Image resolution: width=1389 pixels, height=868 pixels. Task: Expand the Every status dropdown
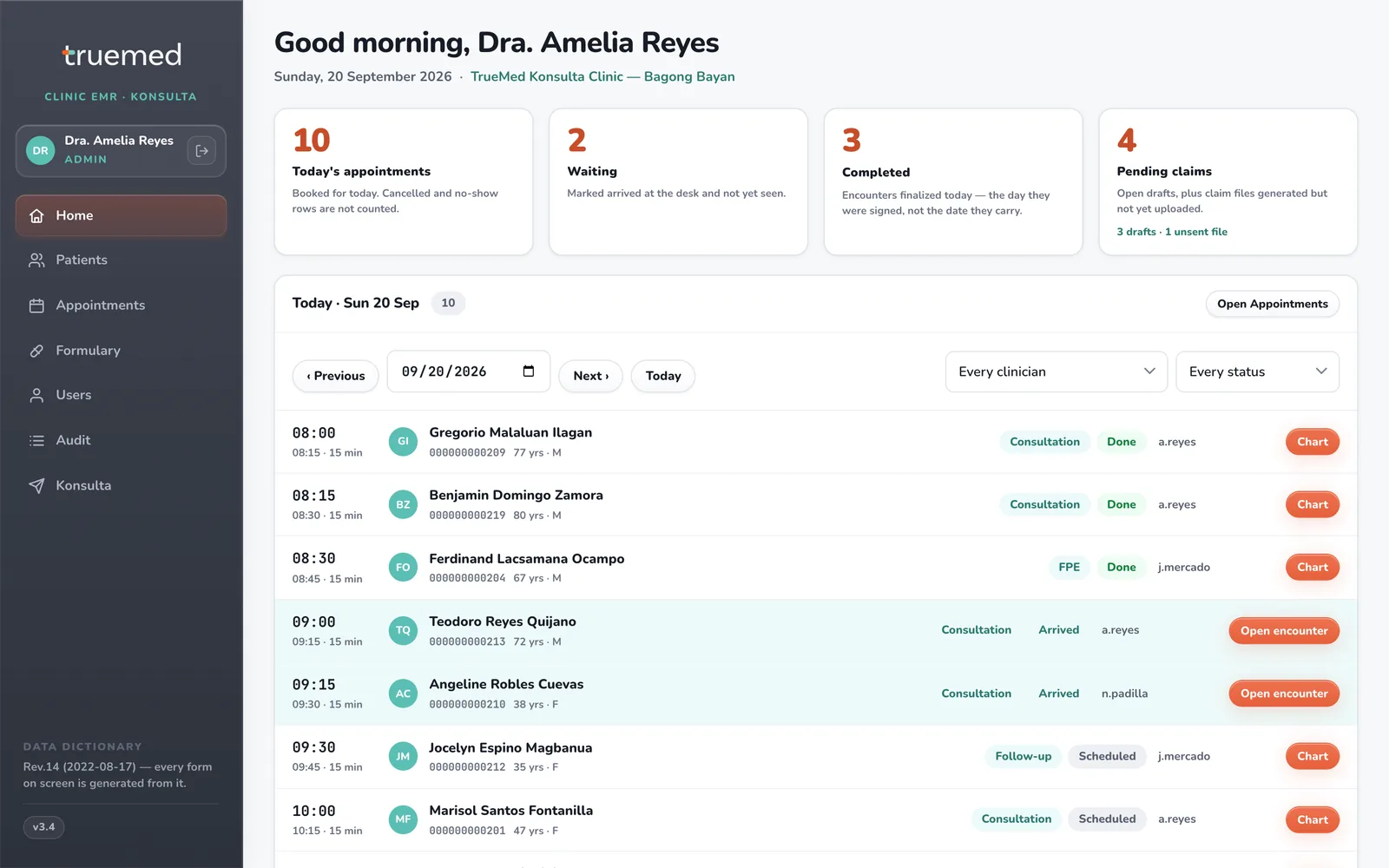click(x=1257, y=372)
